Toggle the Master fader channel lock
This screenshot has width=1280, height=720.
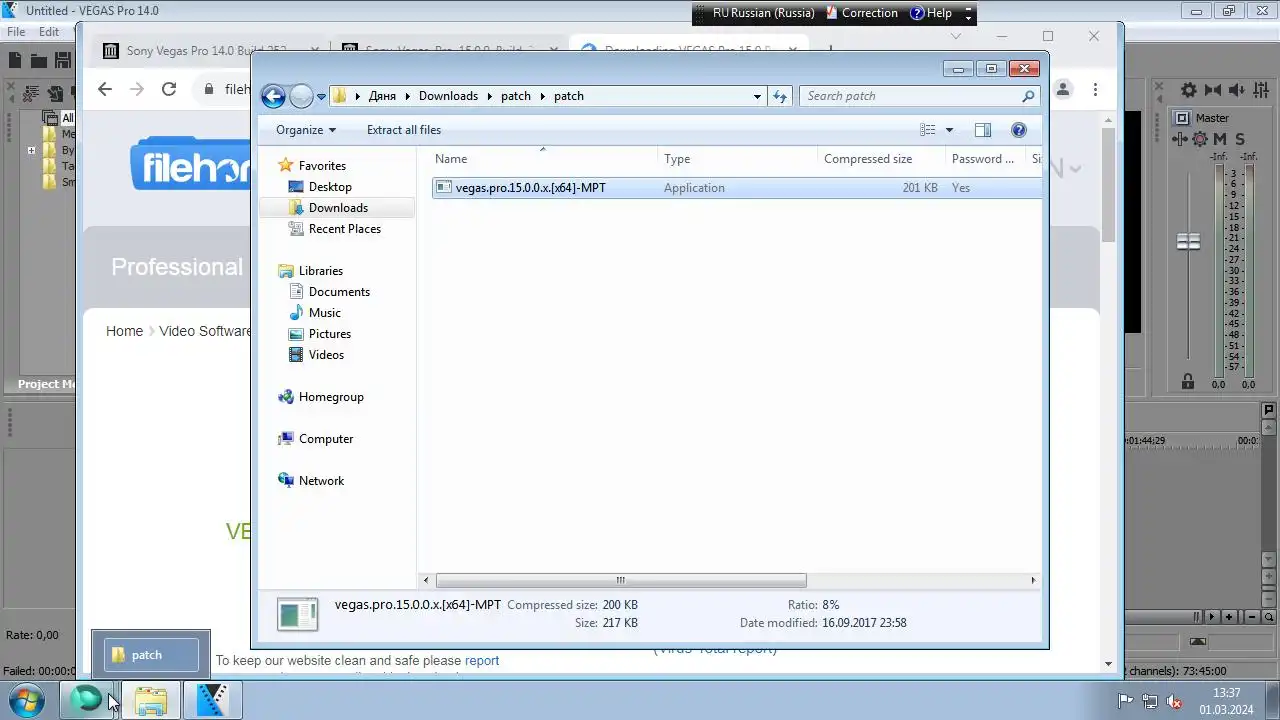point(1188,382)
